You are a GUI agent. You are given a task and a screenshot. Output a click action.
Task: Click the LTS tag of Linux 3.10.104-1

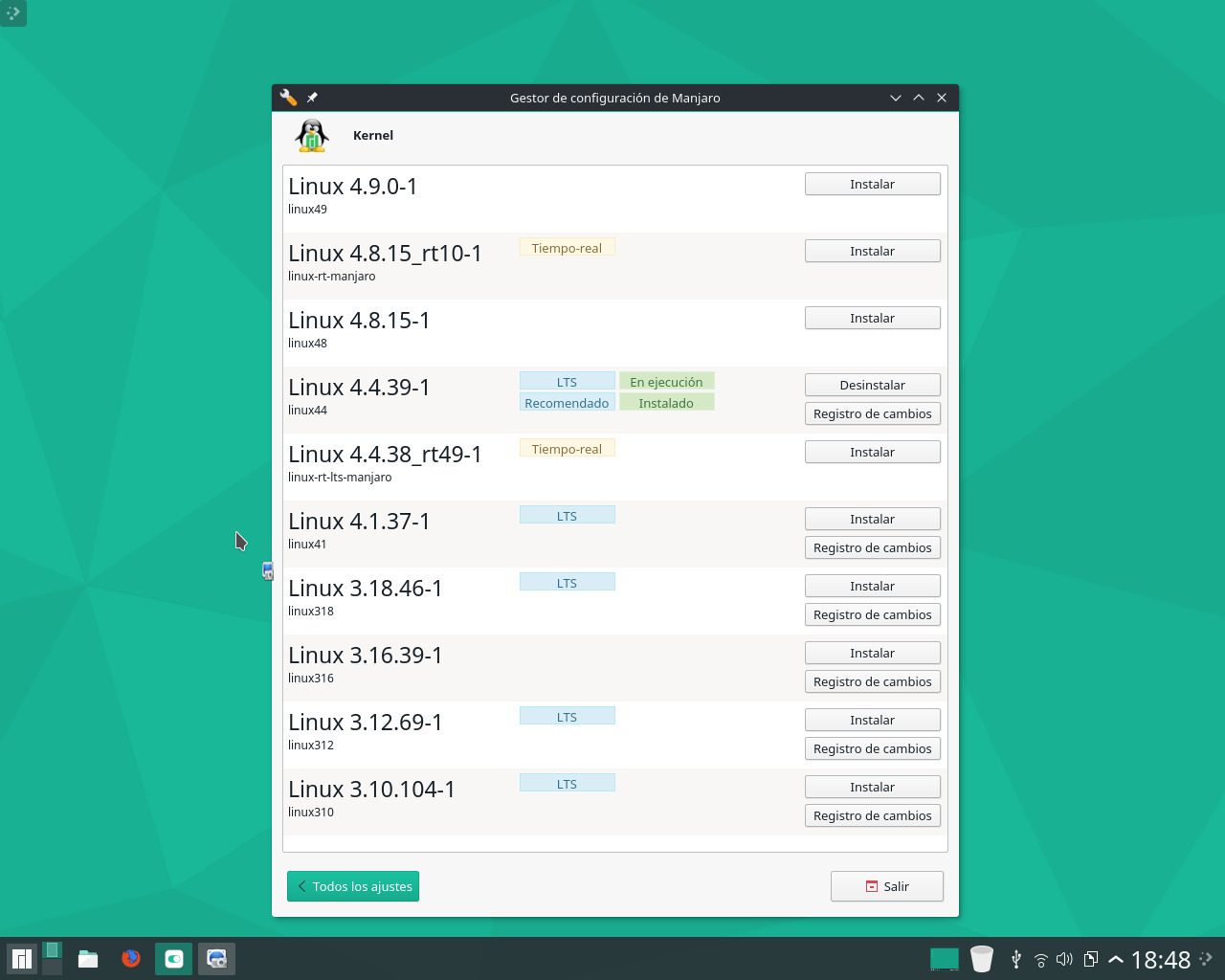click(568, 784)
